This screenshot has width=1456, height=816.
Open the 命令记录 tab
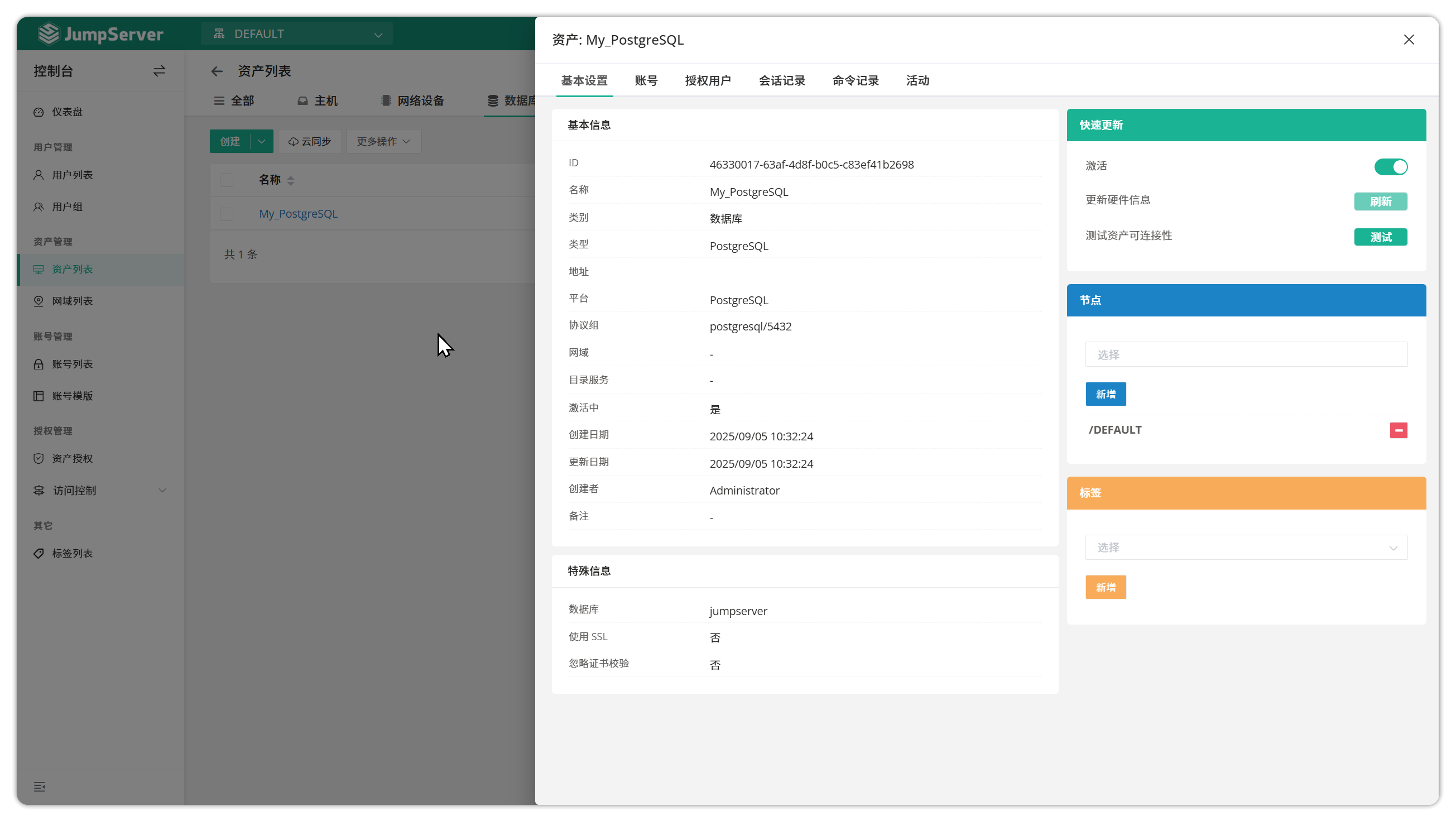[x=855, y=80]
